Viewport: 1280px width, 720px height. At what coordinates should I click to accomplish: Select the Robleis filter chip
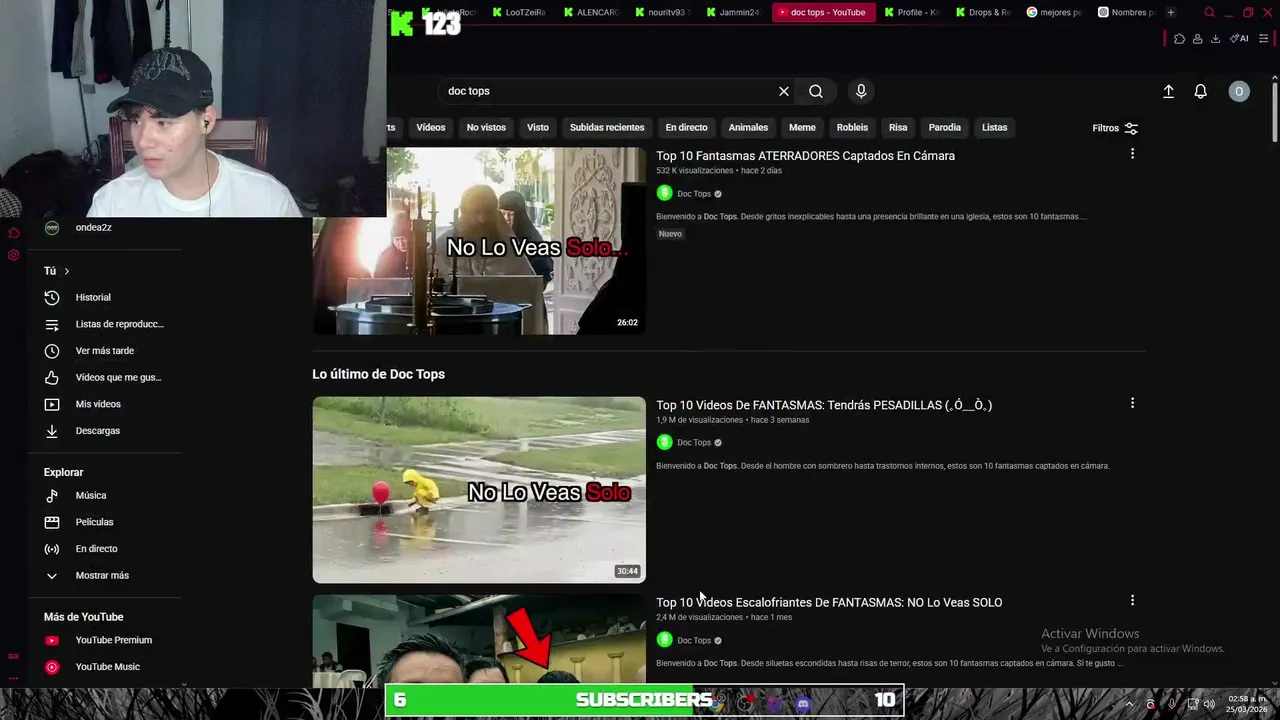[x=852, y=127]
